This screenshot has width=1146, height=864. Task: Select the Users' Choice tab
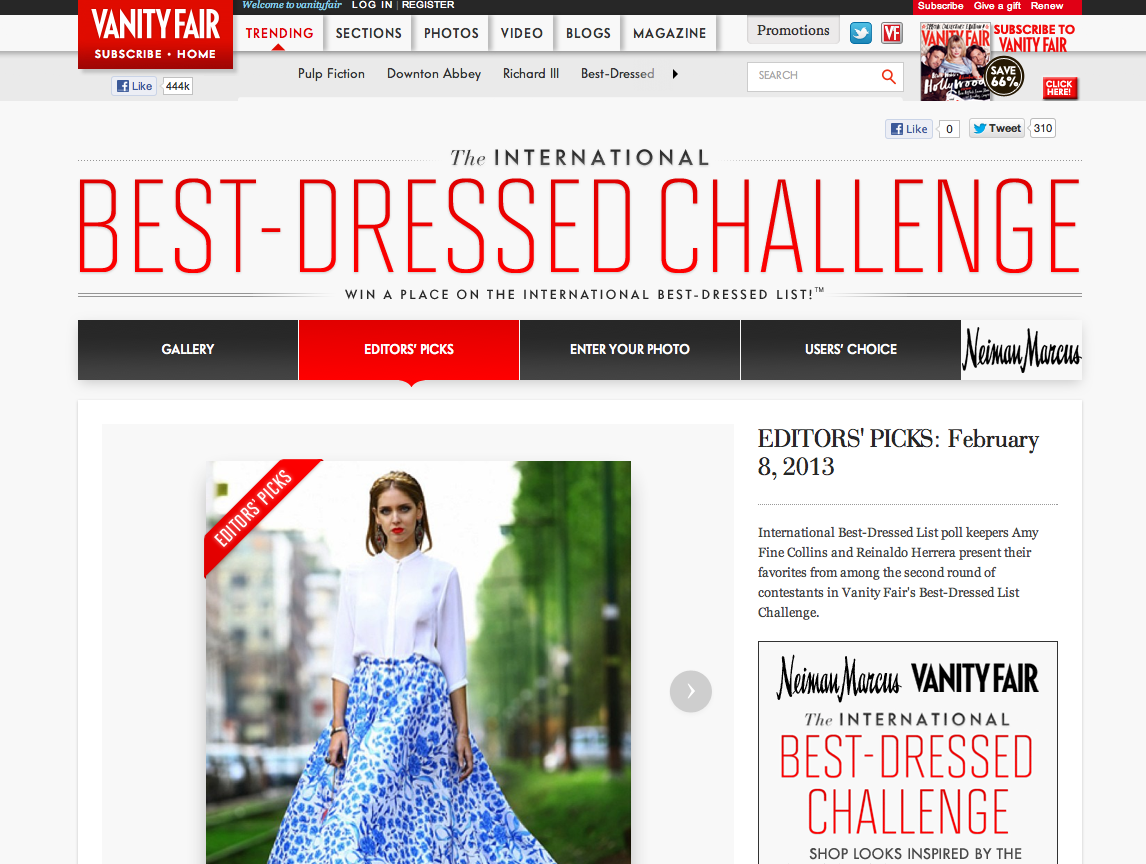tap(850, 349)
